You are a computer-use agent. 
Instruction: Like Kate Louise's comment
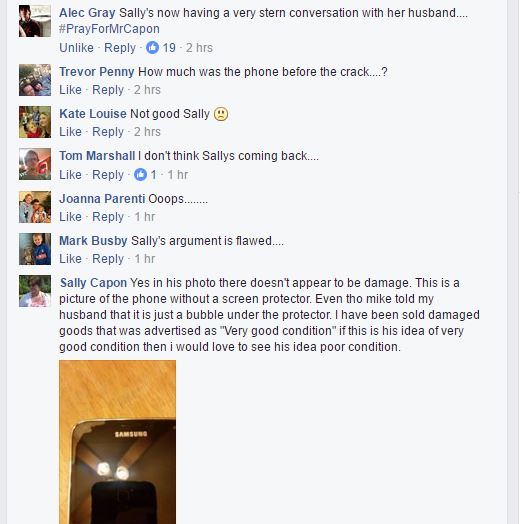click(71, 132)
